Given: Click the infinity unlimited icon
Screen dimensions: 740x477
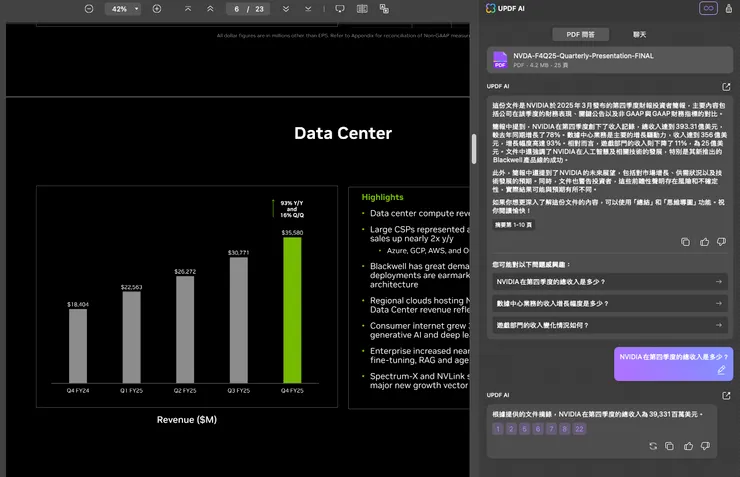Looking at the screenshot, I should 708,8.
